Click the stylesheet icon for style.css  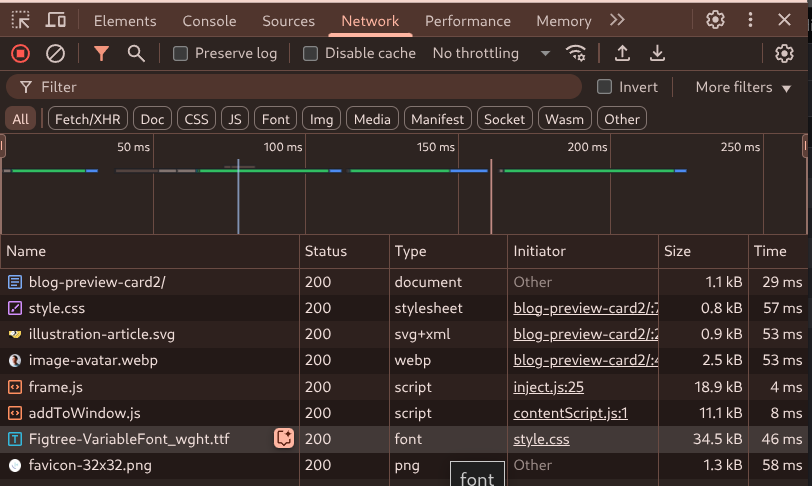pos(15,308)
